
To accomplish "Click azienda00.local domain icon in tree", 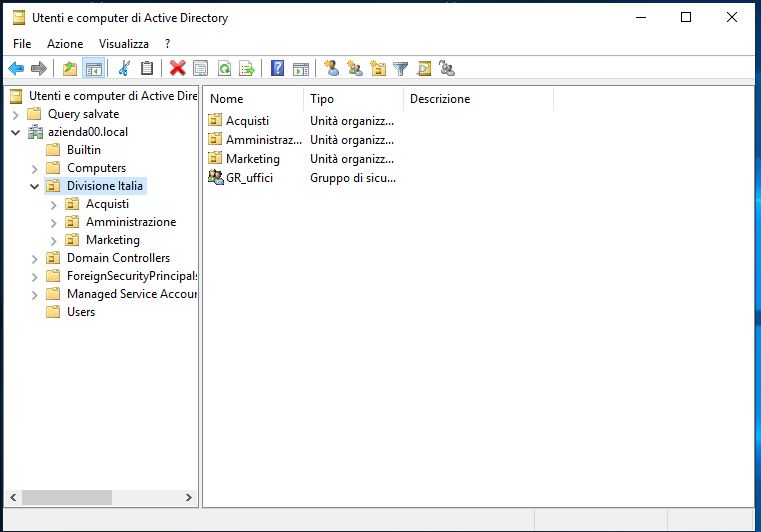I will pos(35,132).
